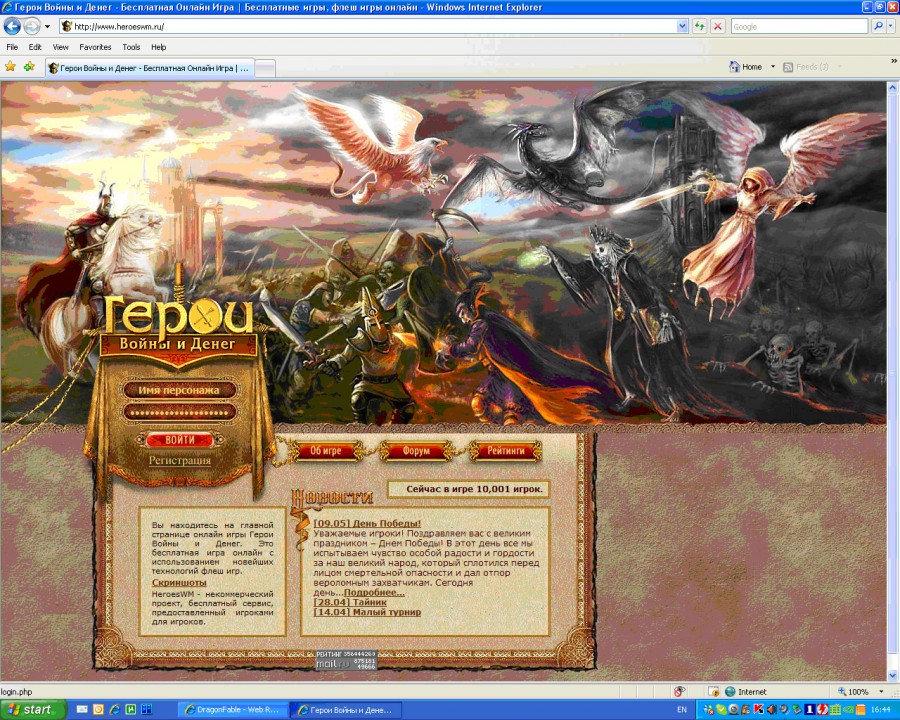Open the Home button dropdown arrow
900x720 pixels.
[773, 67]
